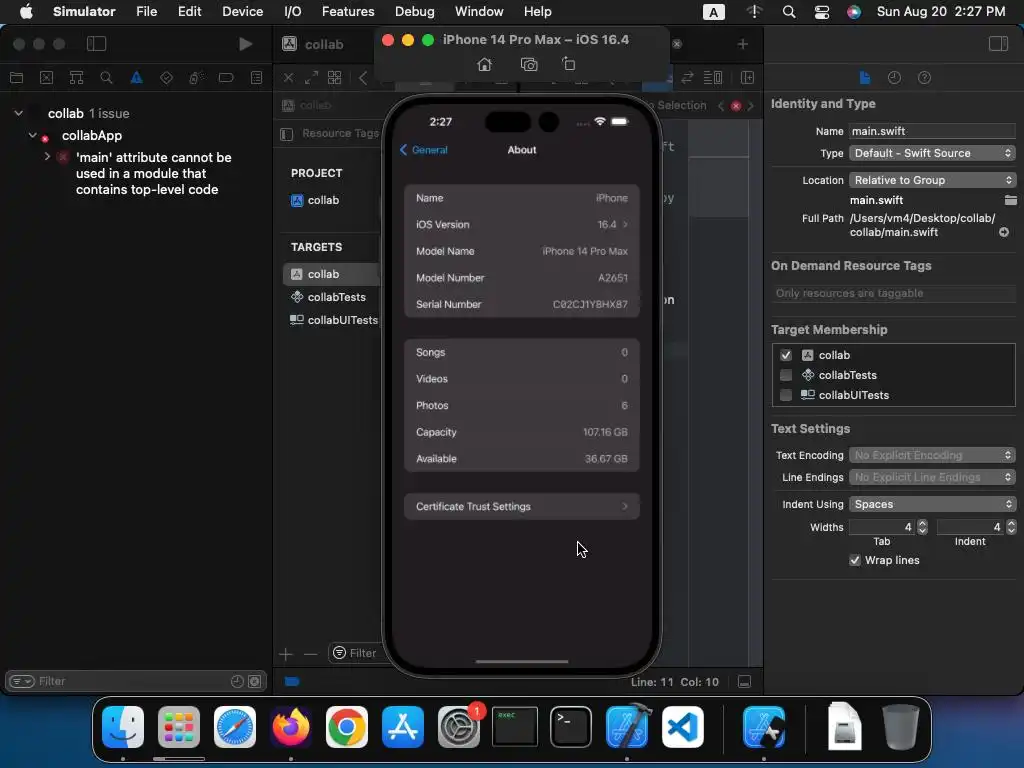Click the Name field main.swift
This screenshot has width=1024, height=768.
932,131
